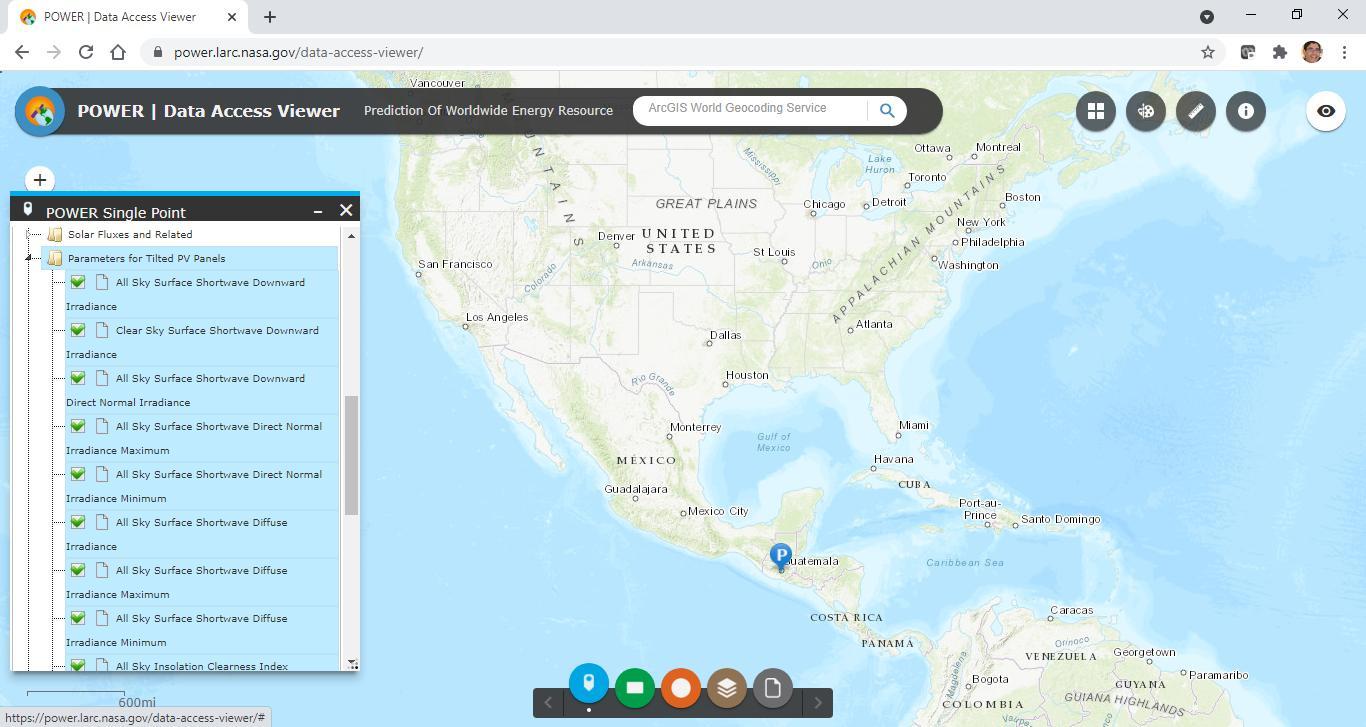Open the tab search dropdown arrow
1366x727 pixels.
(x=1207, y=17)
